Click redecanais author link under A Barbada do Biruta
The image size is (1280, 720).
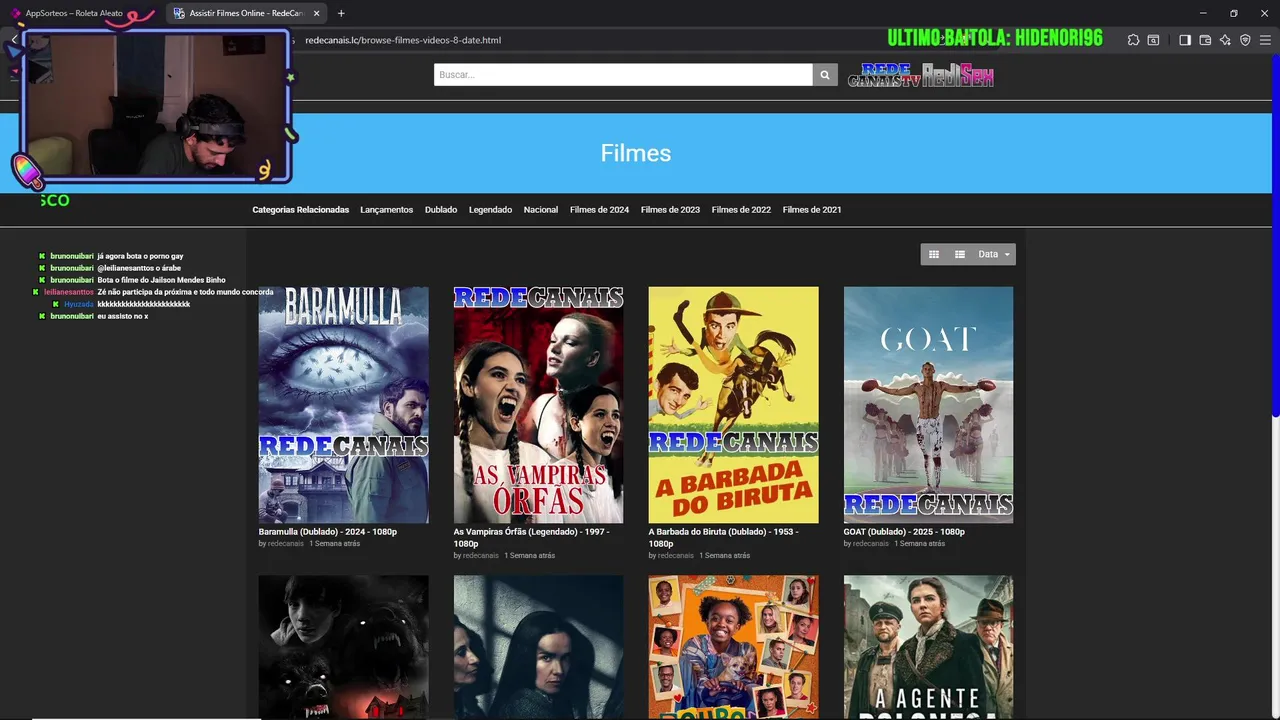[676, 556]
